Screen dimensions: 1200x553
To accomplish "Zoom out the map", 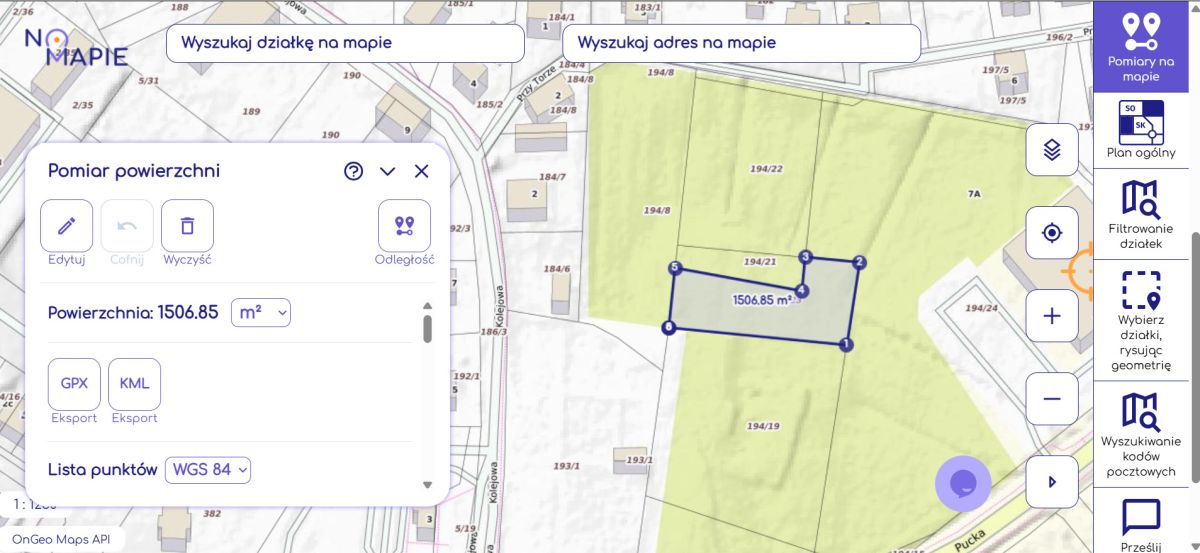I will 1052,399.
